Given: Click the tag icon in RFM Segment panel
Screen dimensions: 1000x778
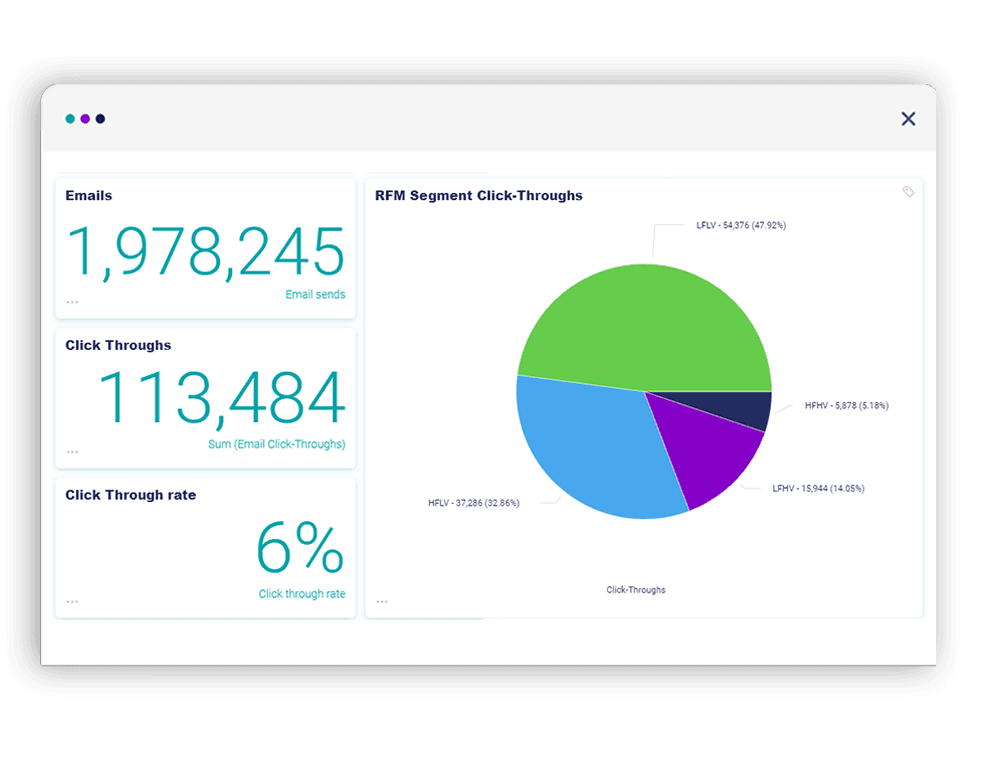Looking at the screenshot, I should coord(908,192).
